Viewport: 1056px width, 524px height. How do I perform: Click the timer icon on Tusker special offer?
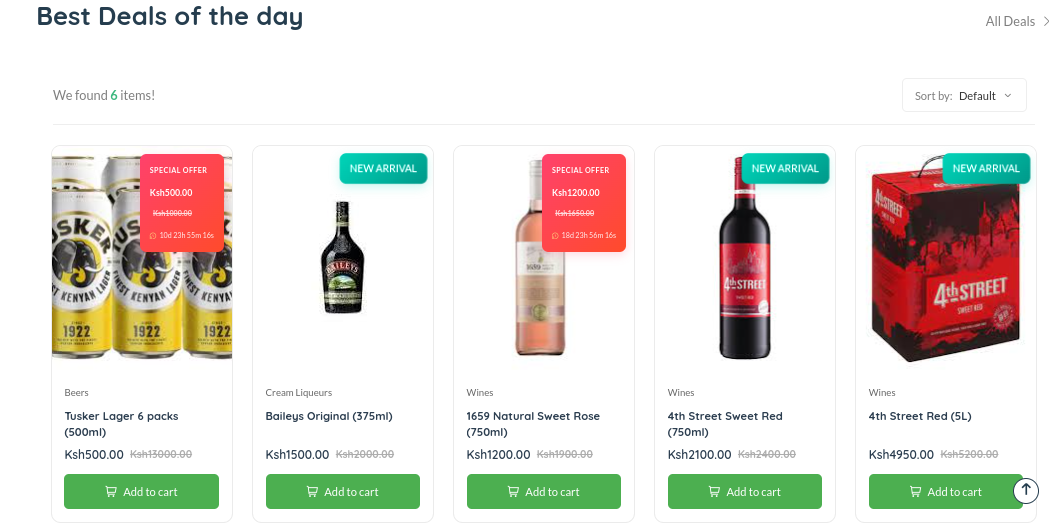pyautogui.click(x=153, y=236)
